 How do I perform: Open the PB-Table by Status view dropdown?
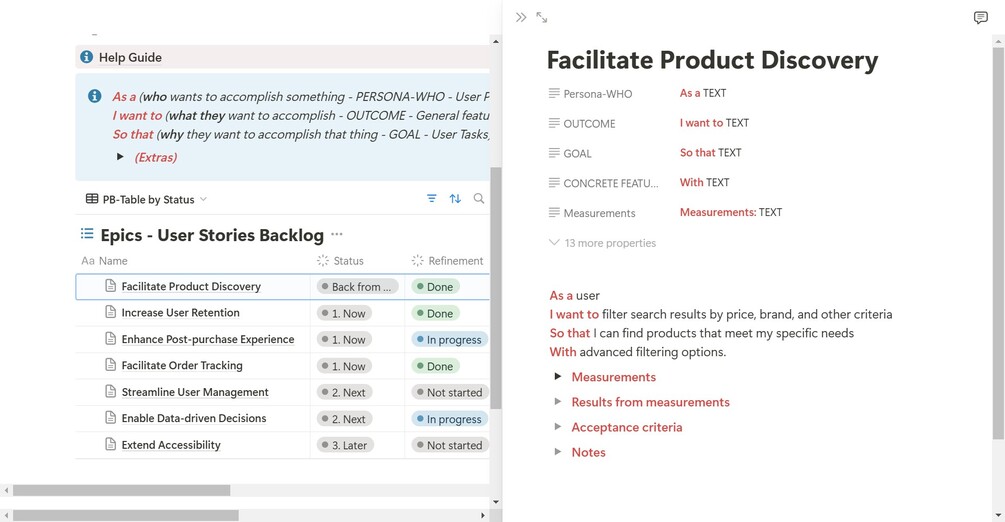(x=147, y=199)
